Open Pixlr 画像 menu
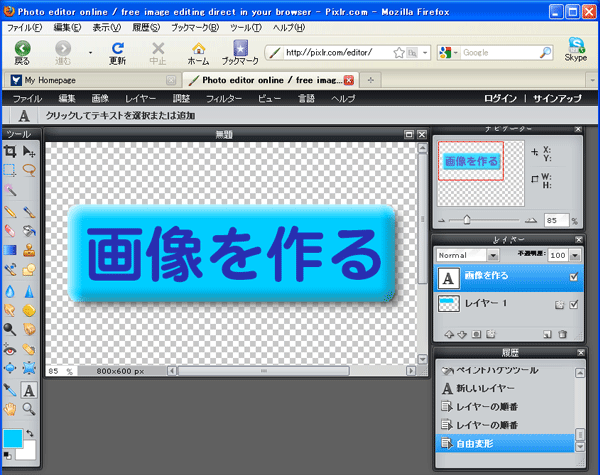Image resolution: width=600 pixels, height=475 pixels. point(100,99)
